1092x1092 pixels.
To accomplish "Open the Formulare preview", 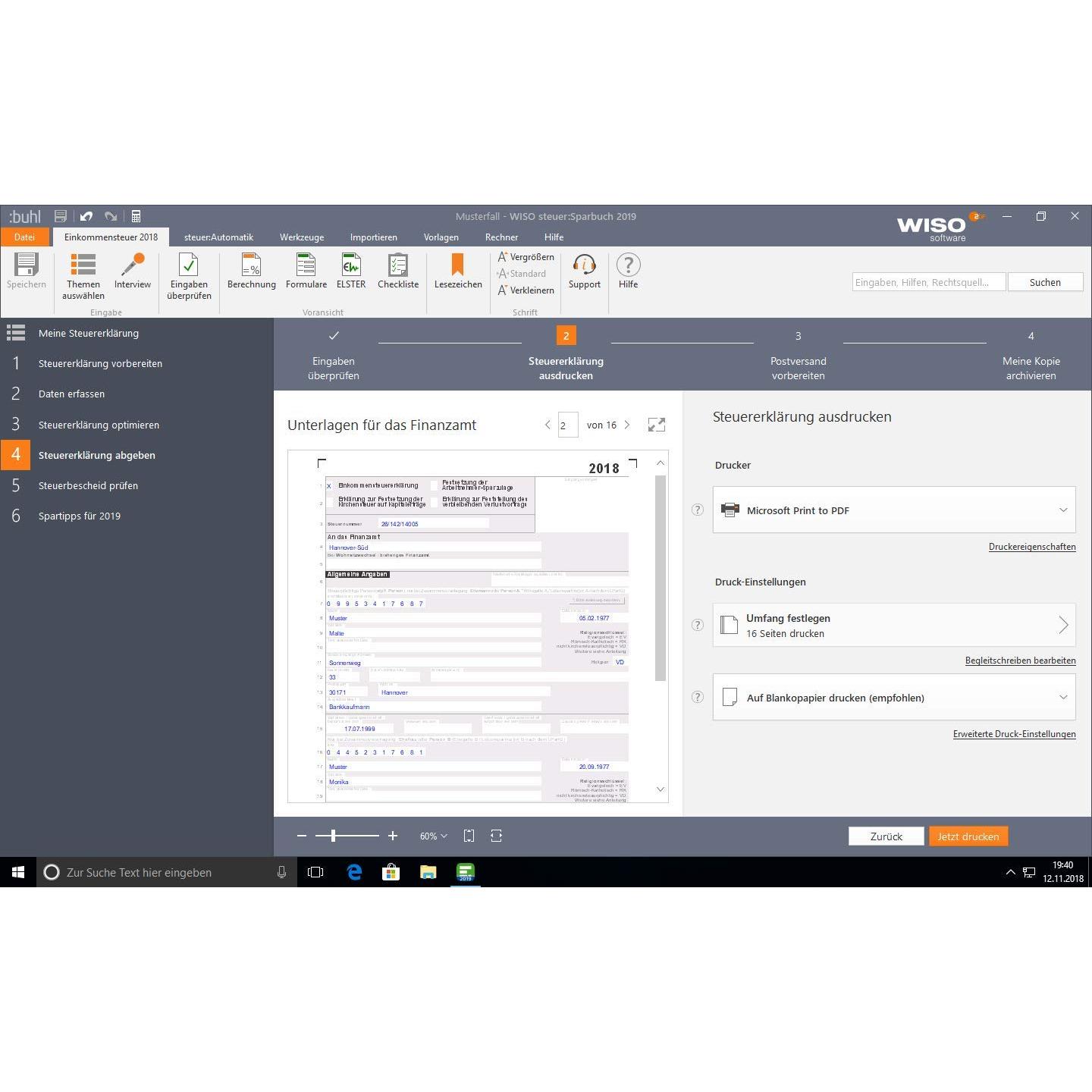I will [x=306, y=271].
